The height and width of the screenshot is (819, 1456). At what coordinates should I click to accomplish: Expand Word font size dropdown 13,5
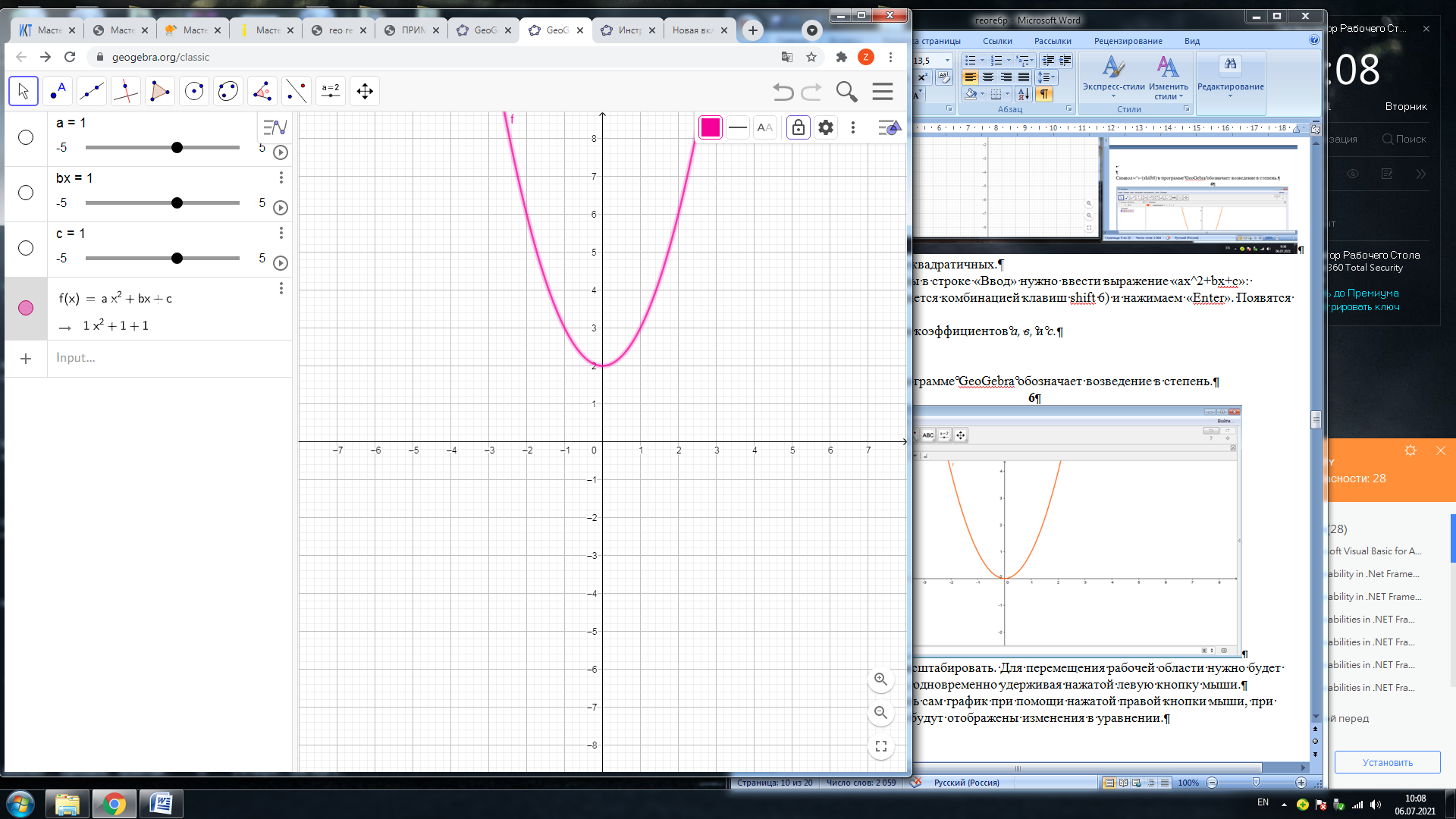point(947,61)
